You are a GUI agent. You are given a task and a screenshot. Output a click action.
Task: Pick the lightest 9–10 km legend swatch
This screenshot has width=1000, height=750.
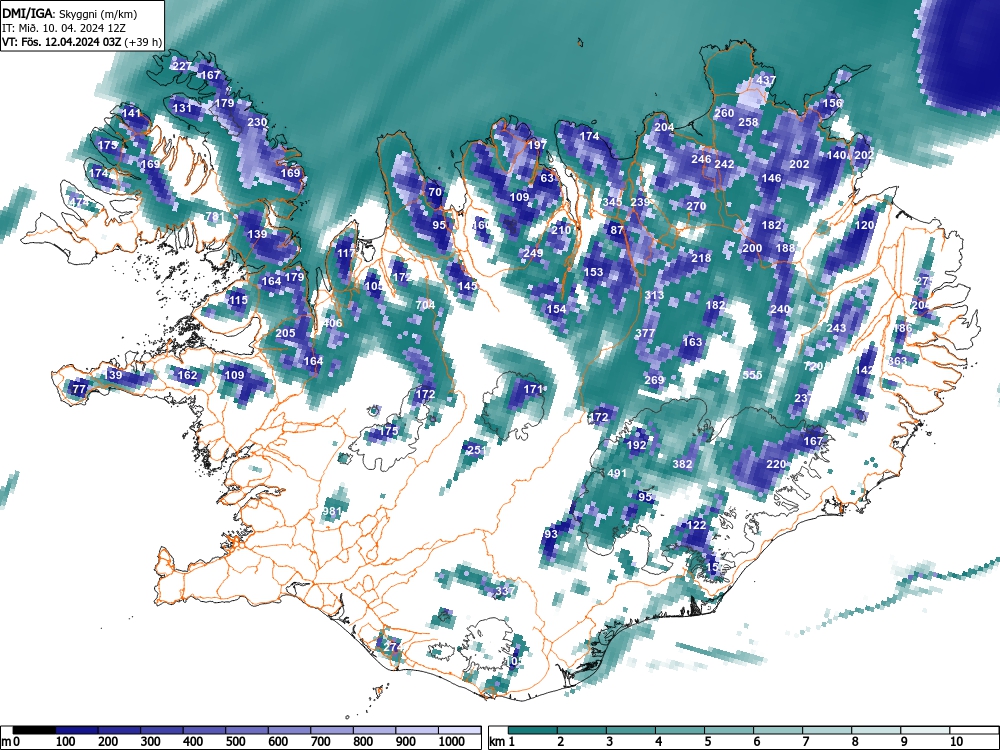coord(926,730)
